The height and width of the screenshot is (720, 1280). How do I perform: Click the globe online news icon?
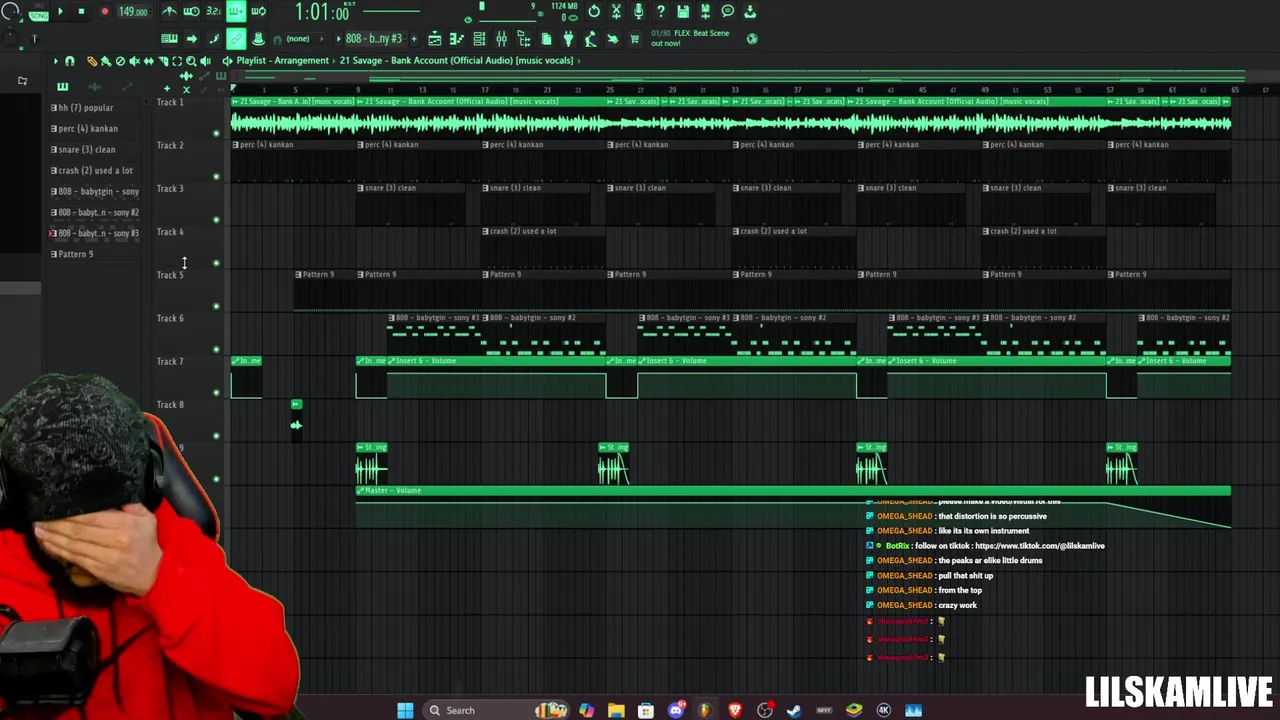tap(752, 39)
